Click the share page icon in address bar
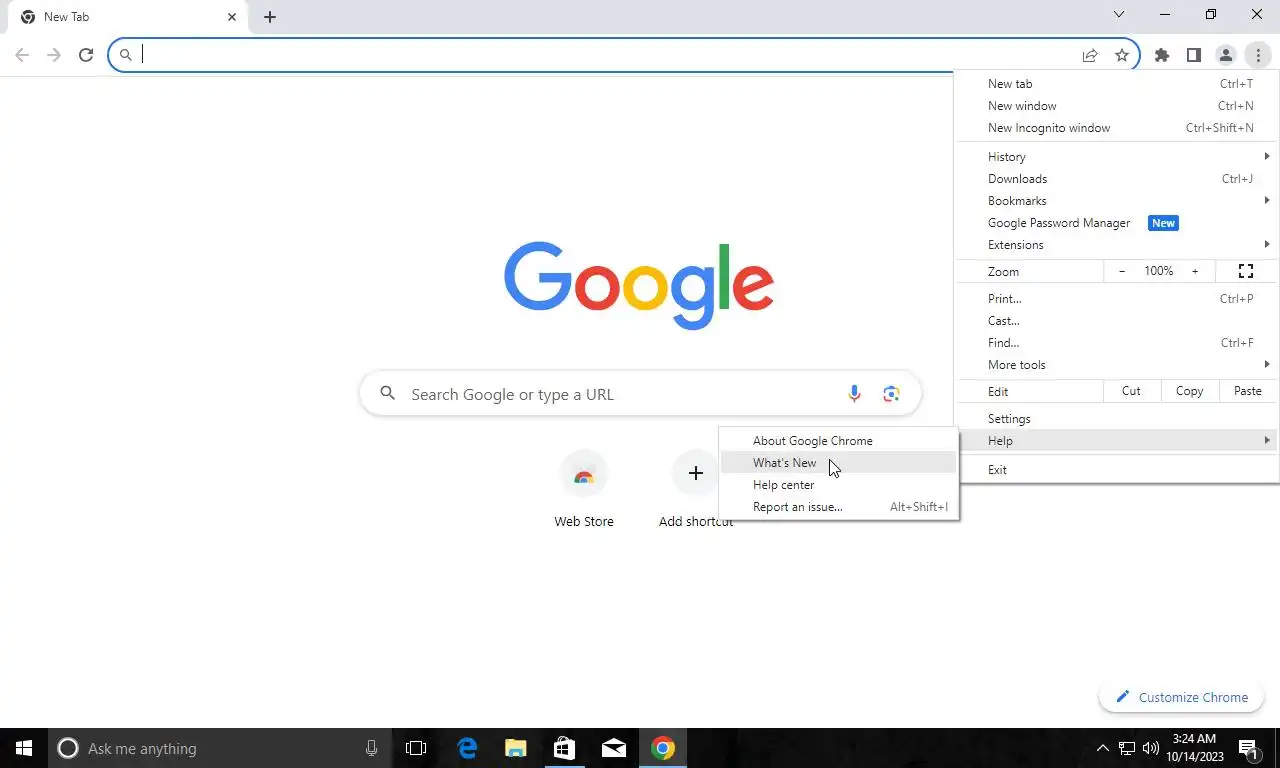Screen dimensions: 1280x768 1090,55
